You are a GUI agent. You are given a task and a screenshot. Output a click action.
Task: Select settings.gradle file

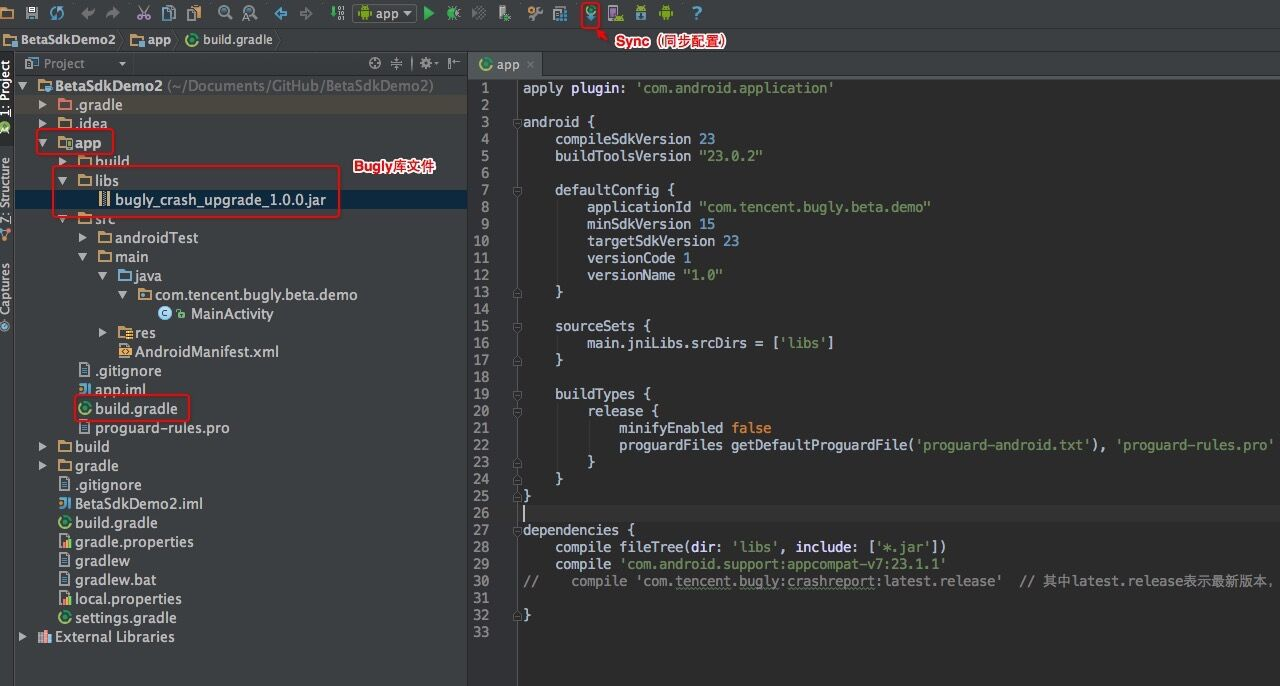pos(125,618)
